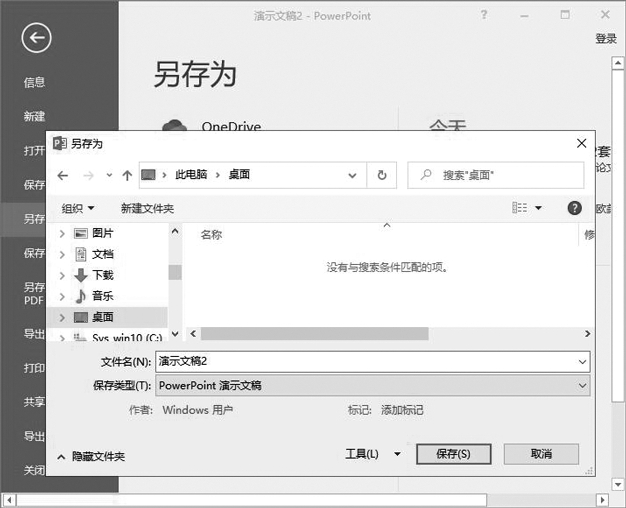Expand the 音乐 tree node

[x=62, y=296]
